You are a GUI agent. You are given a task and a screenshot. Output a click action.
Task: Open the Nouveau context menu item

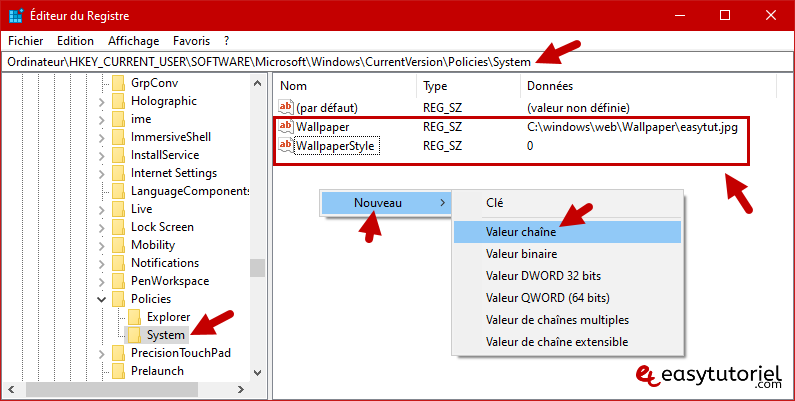(x=386, y=203)
